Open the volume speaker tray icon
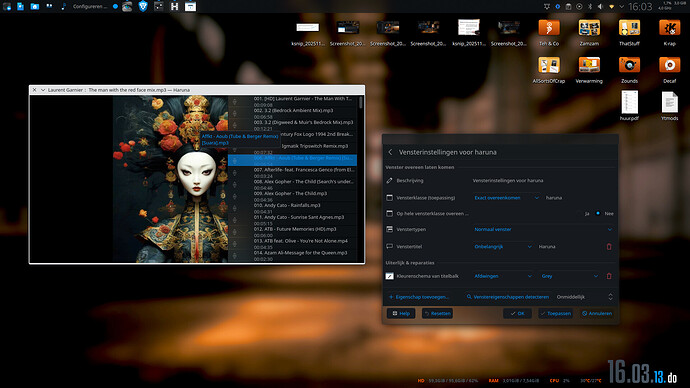The image size is (690, 388). (x=601, y=7)
